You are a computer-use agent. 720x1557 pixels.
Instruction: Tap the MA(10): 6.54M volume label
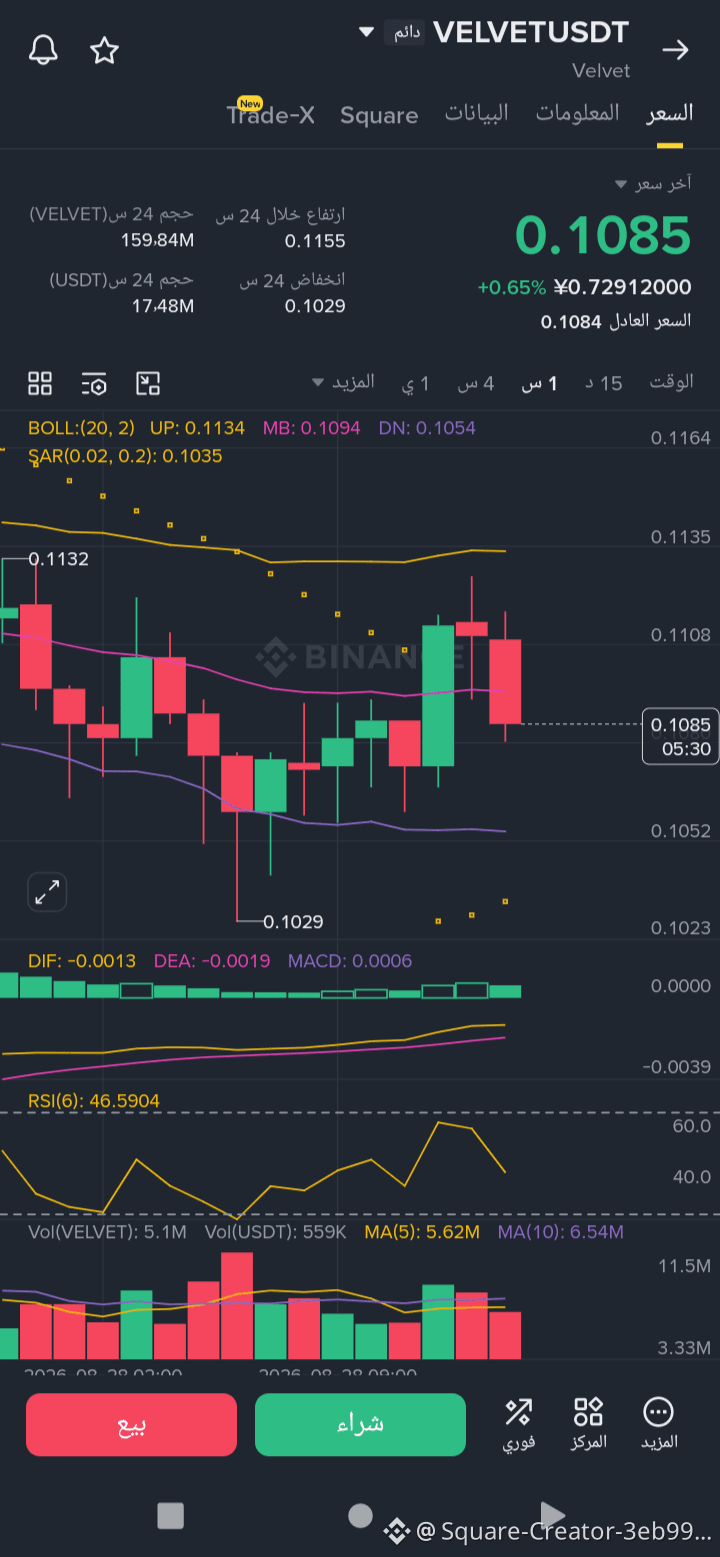561,1232
